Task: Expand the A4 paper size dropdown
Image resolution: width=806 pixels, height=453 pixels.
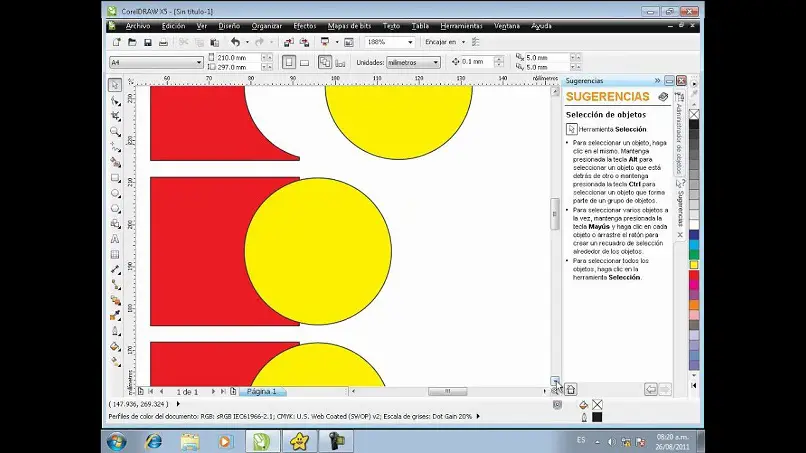Action: tap(198, 62)
